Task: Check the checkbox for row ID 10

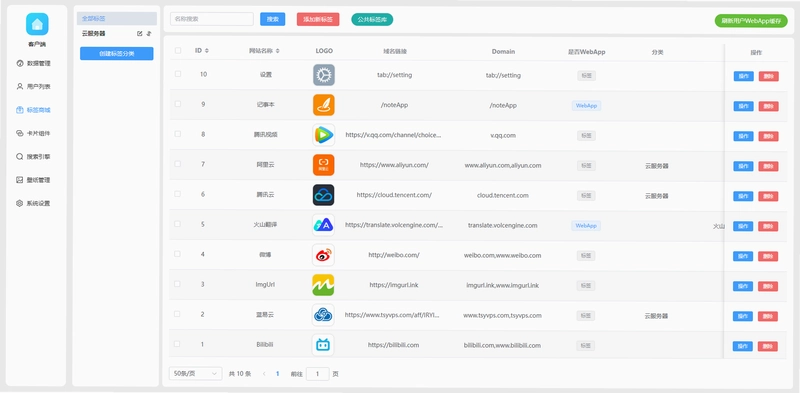Action: coord(178,74)
